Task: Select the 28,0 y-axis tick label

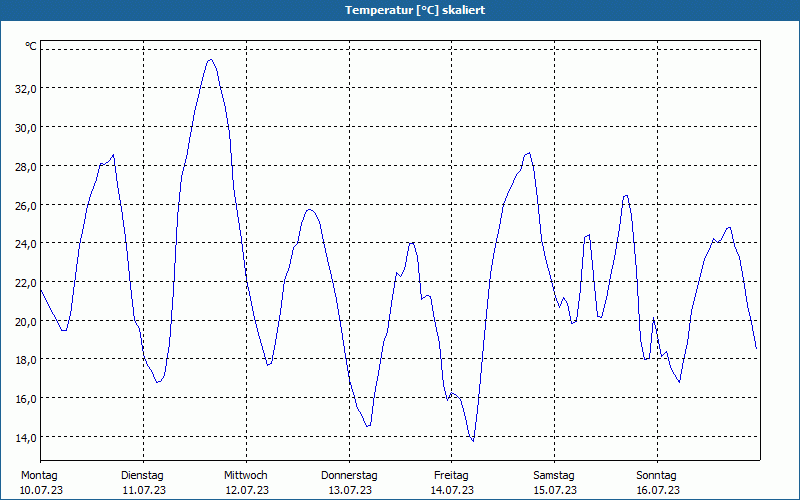Action: (x=26, y=166)
